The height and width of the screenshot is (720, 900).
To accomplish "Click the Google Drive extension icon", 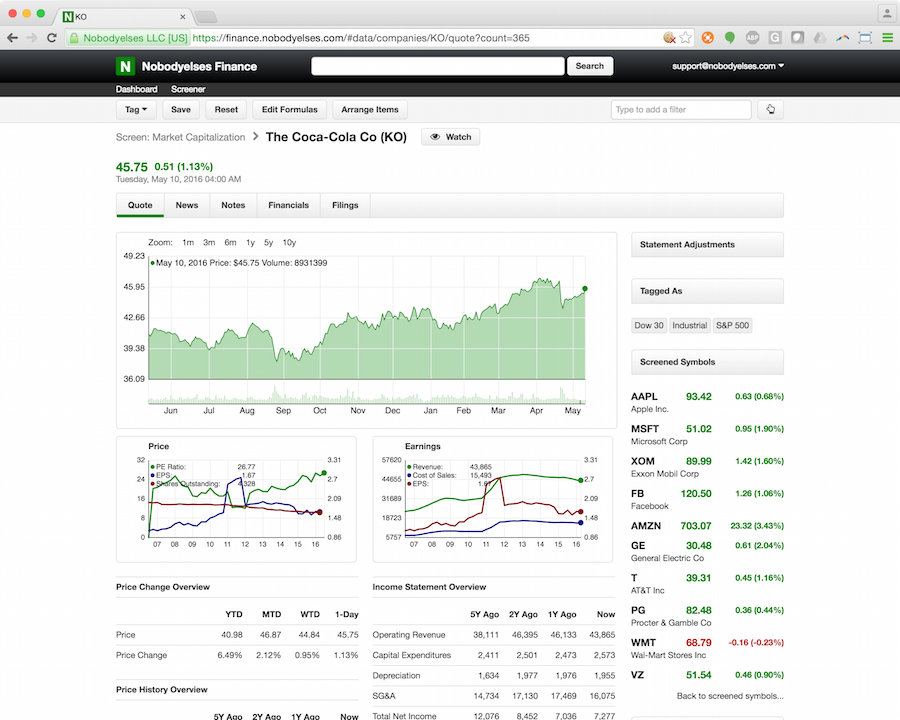I will point(819,37).
